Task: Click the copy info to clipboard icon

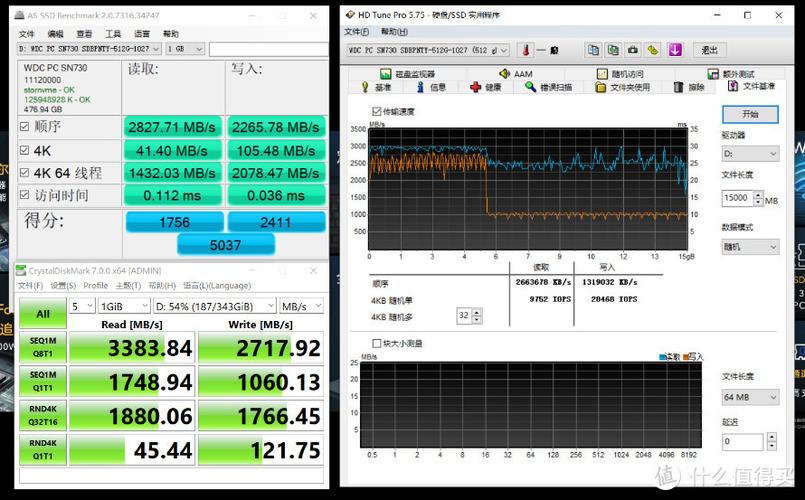Action: coord(593,50)
